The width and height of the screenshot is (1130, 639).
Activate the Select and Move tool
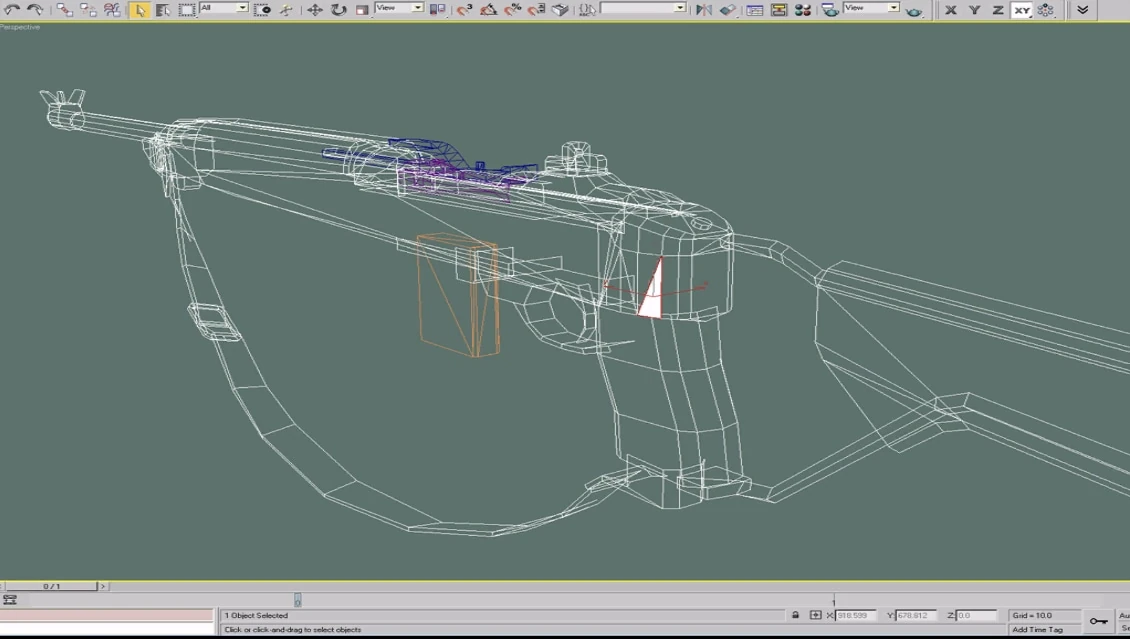point(314,9)
